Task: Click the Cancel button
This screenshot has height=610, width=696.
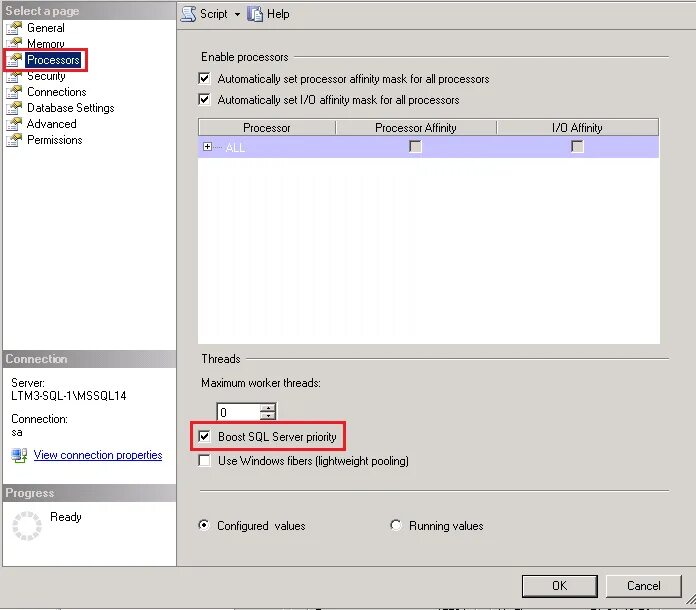Action: point(644,586)
